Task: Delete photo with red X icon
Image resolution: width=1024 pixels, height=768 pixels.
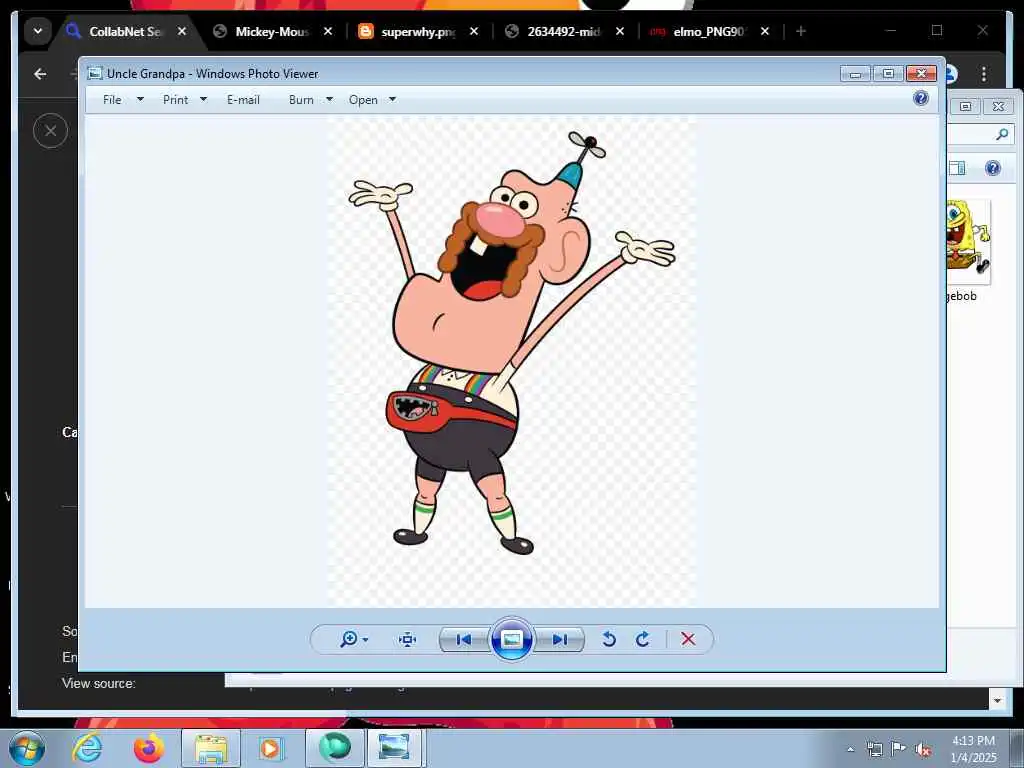Action: pyautogui.click(x=688, y=639)
